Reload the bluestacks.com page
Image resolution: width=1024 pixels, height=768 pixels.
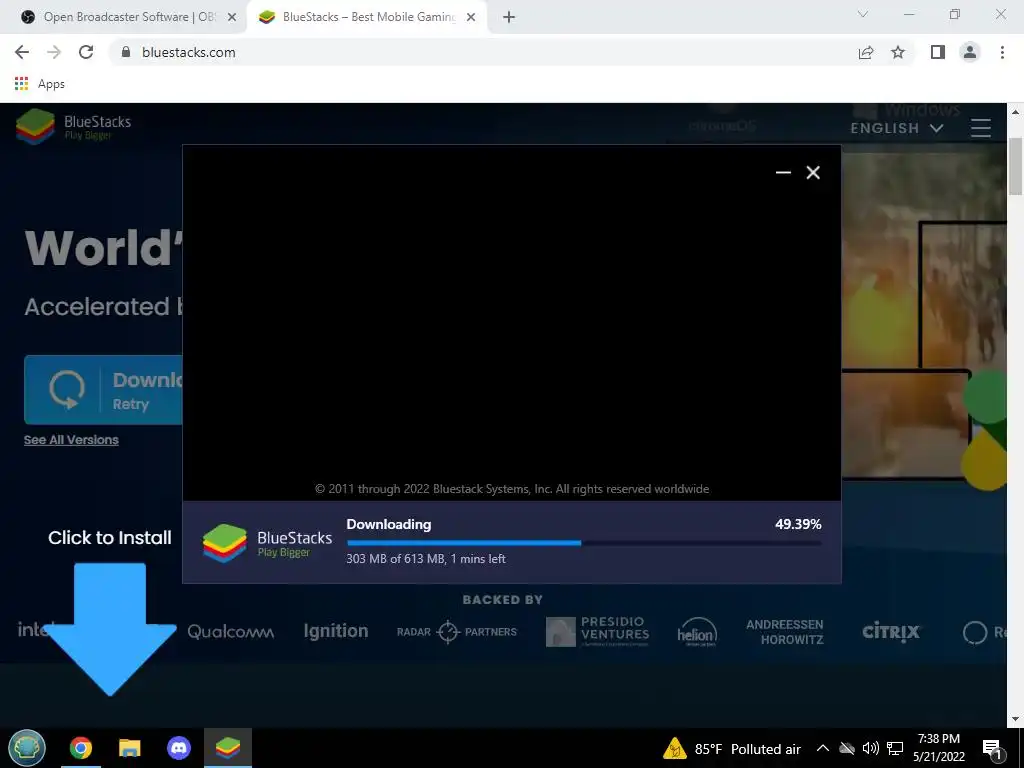tap(86, 52)
